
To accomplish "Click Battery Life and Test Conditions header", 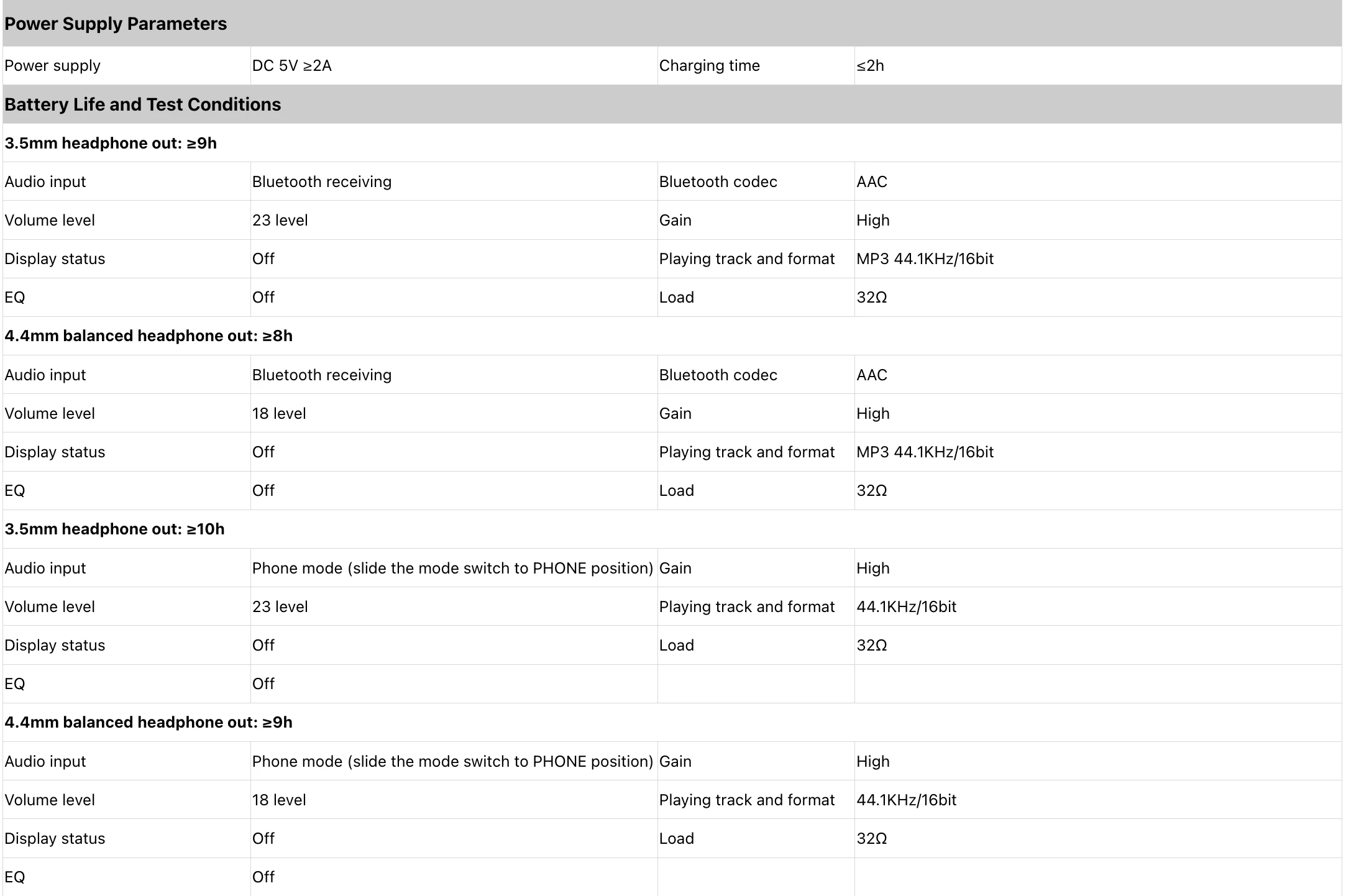I will [x=672, y=104].
